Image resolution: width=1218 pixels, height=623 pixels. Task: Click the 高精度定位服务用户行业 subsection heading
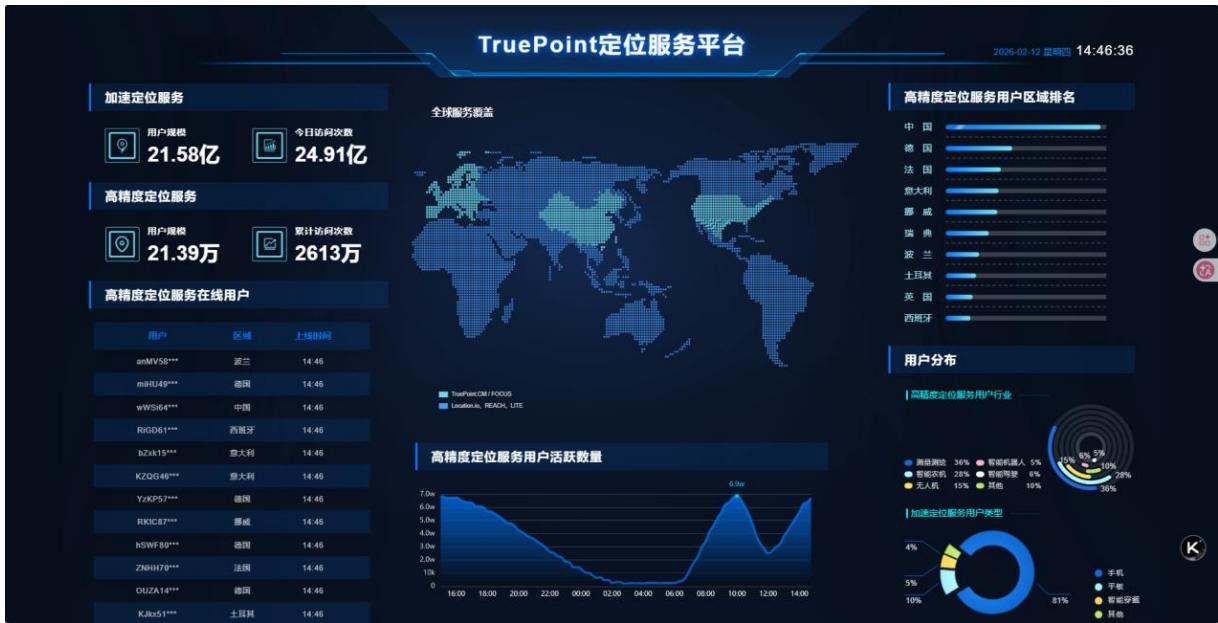tap(960, 395)
